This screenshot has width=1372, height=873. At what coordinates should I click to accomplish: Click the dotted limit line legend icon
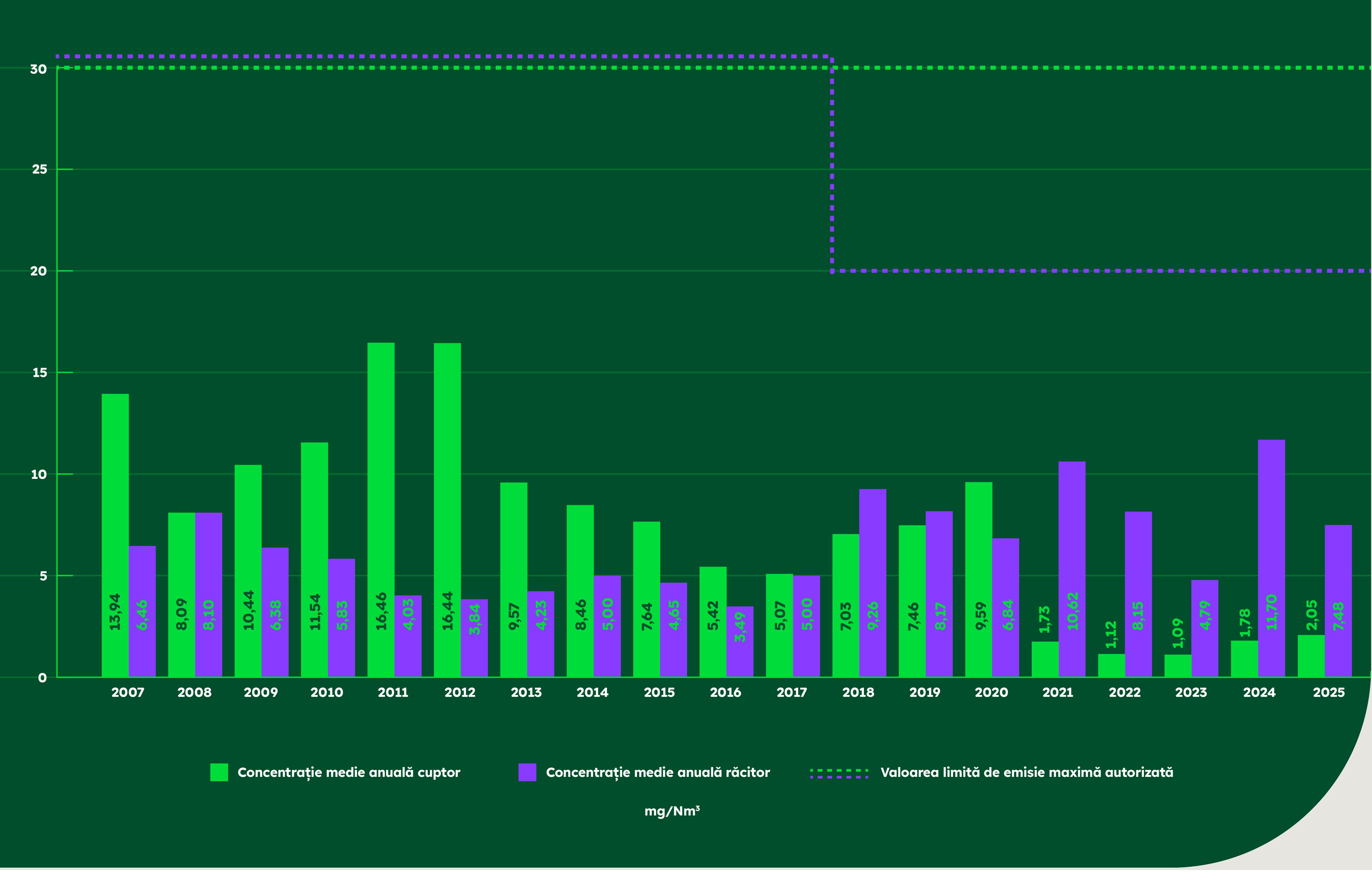coord(839,773)
